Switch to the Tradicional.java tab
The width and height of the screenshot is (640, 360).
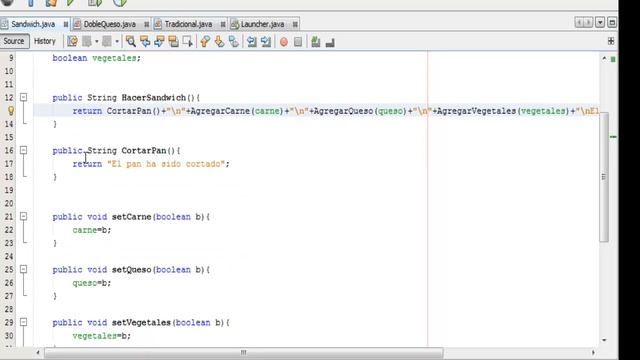188,24
